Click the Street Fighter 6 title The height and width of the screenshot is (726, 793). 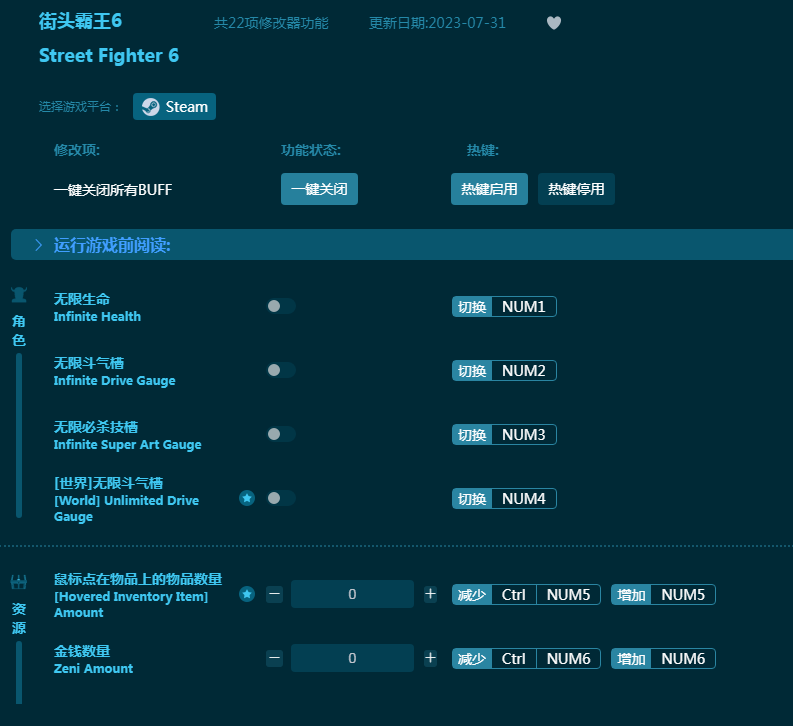coord(109,56)
